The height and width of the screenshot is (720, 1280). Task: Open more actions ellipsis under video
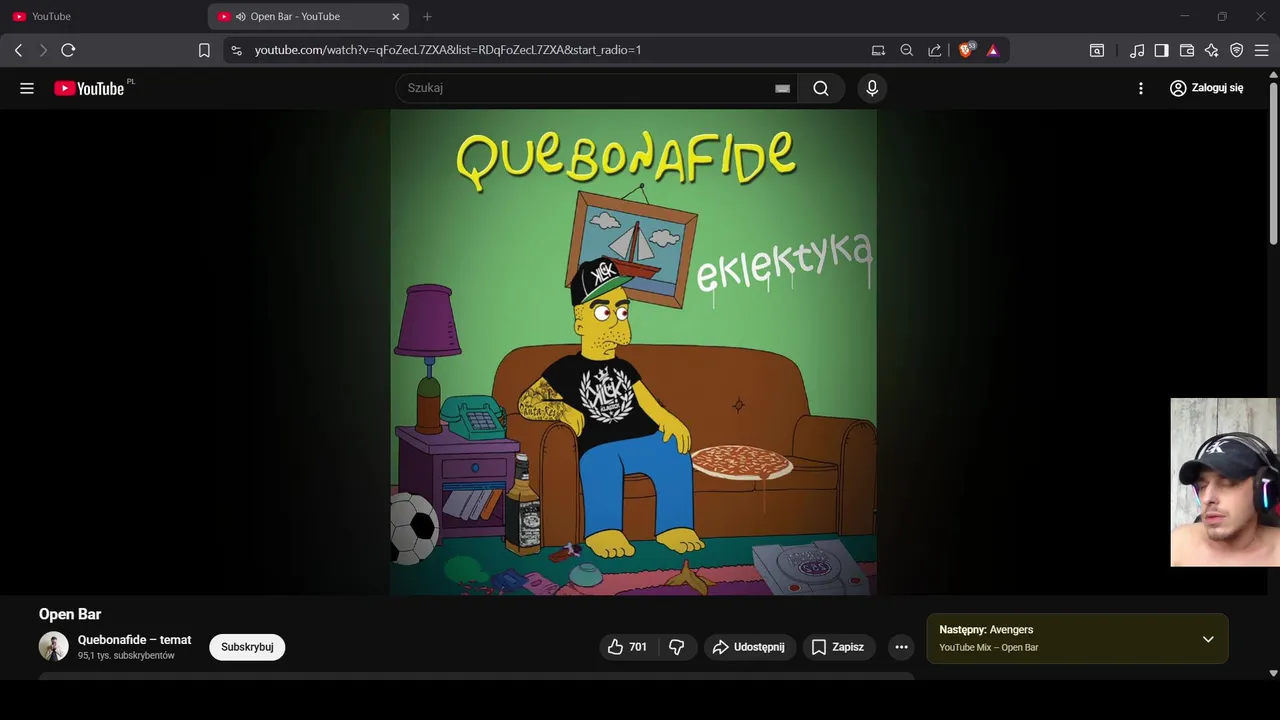pyautogui.click(x=901, y=647)
